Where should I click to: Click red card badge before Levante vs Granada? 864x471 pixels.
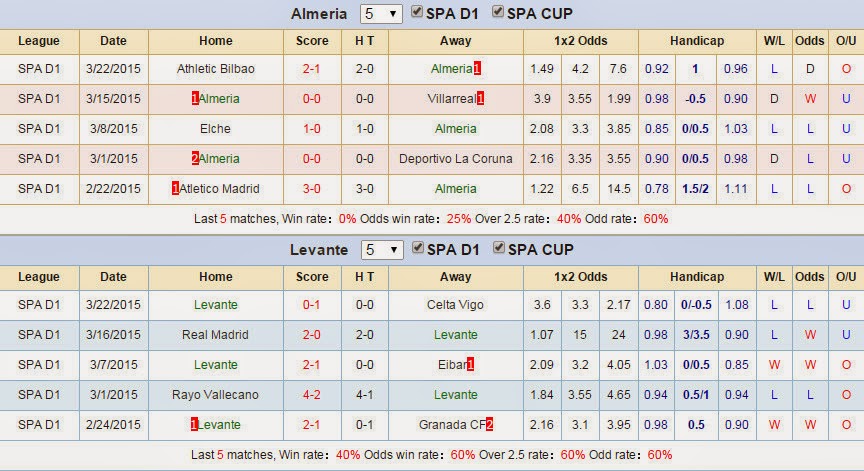(193, 425)
